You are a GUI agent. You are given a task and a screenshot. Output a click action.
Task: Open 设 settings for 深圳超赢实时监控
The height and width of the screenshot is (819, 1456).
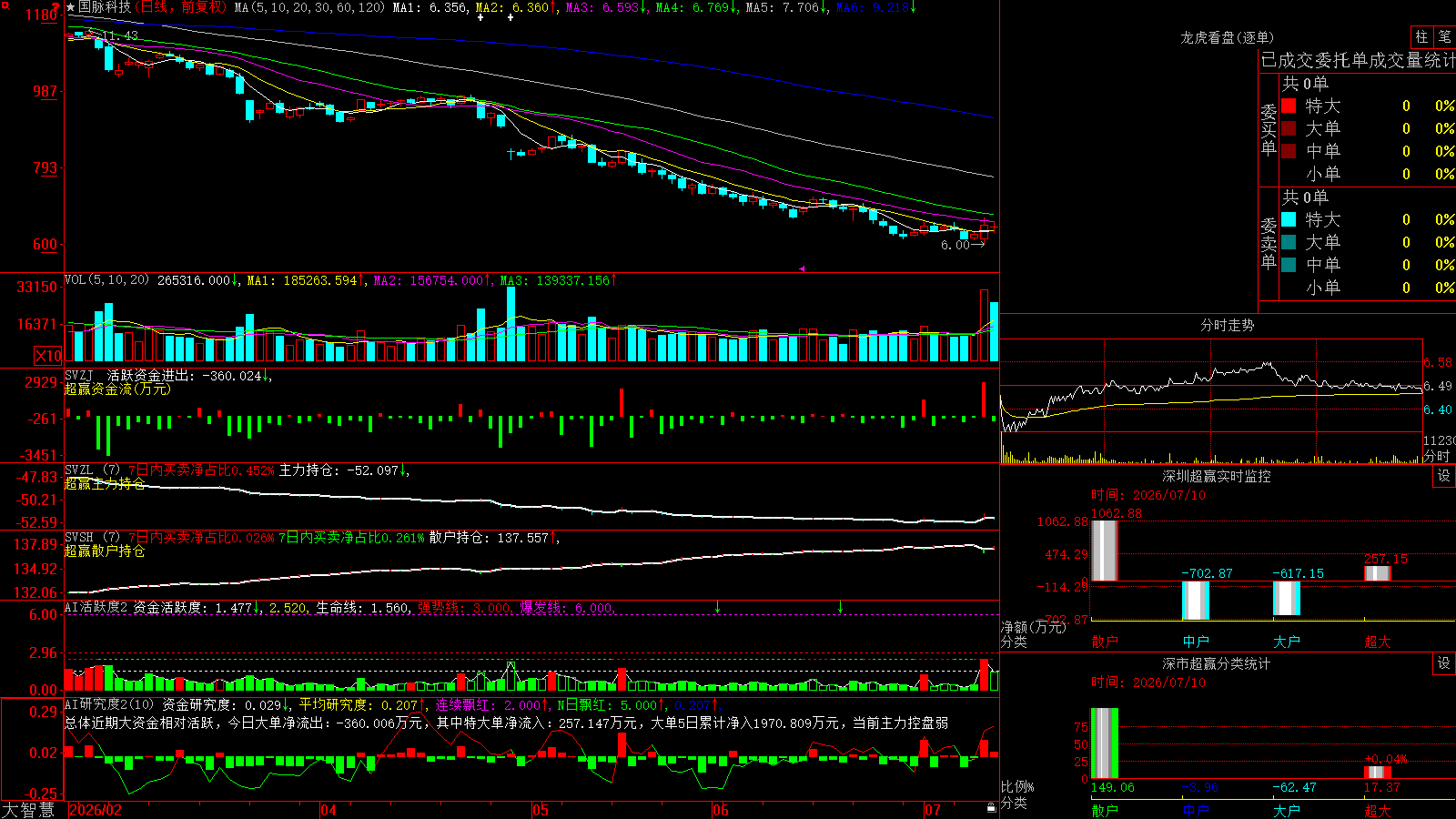[1444, 476]
